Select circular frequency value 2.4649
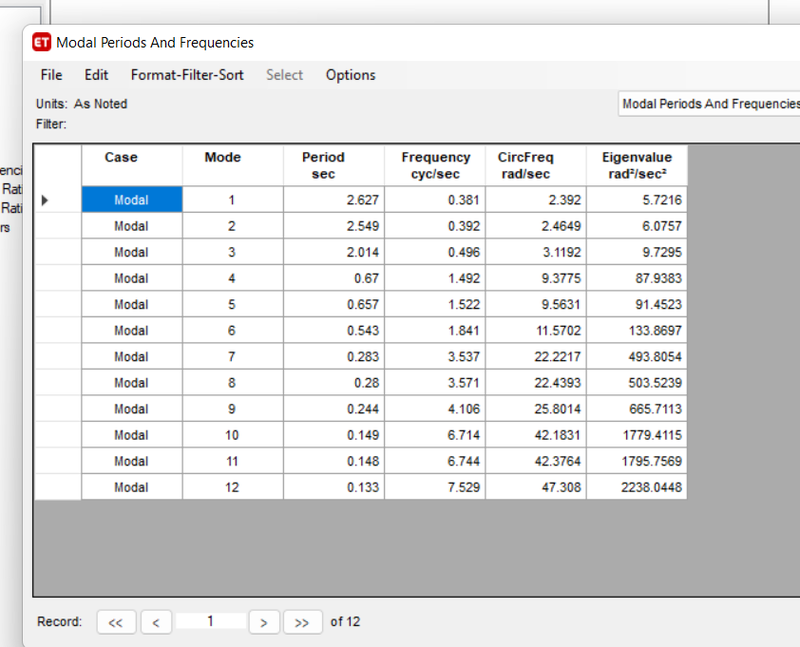Screen dimensions: 800x647 pos(536,226)
